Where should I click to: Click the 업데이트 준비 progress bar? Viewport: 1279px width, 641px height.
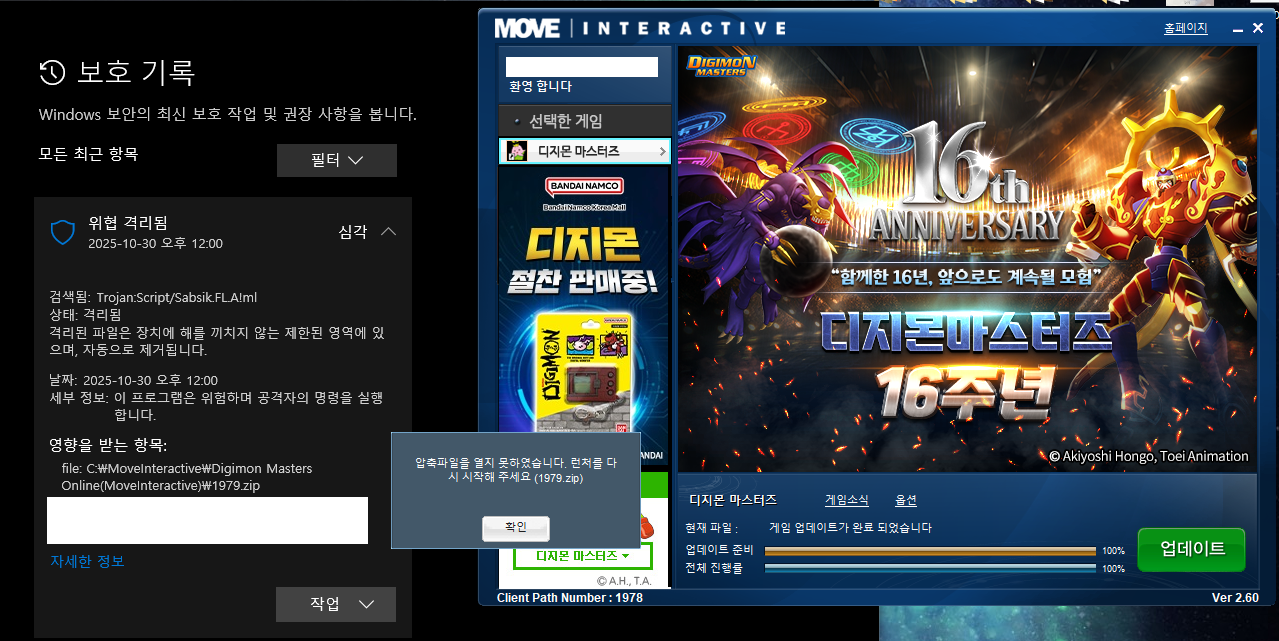click(930, 550)
